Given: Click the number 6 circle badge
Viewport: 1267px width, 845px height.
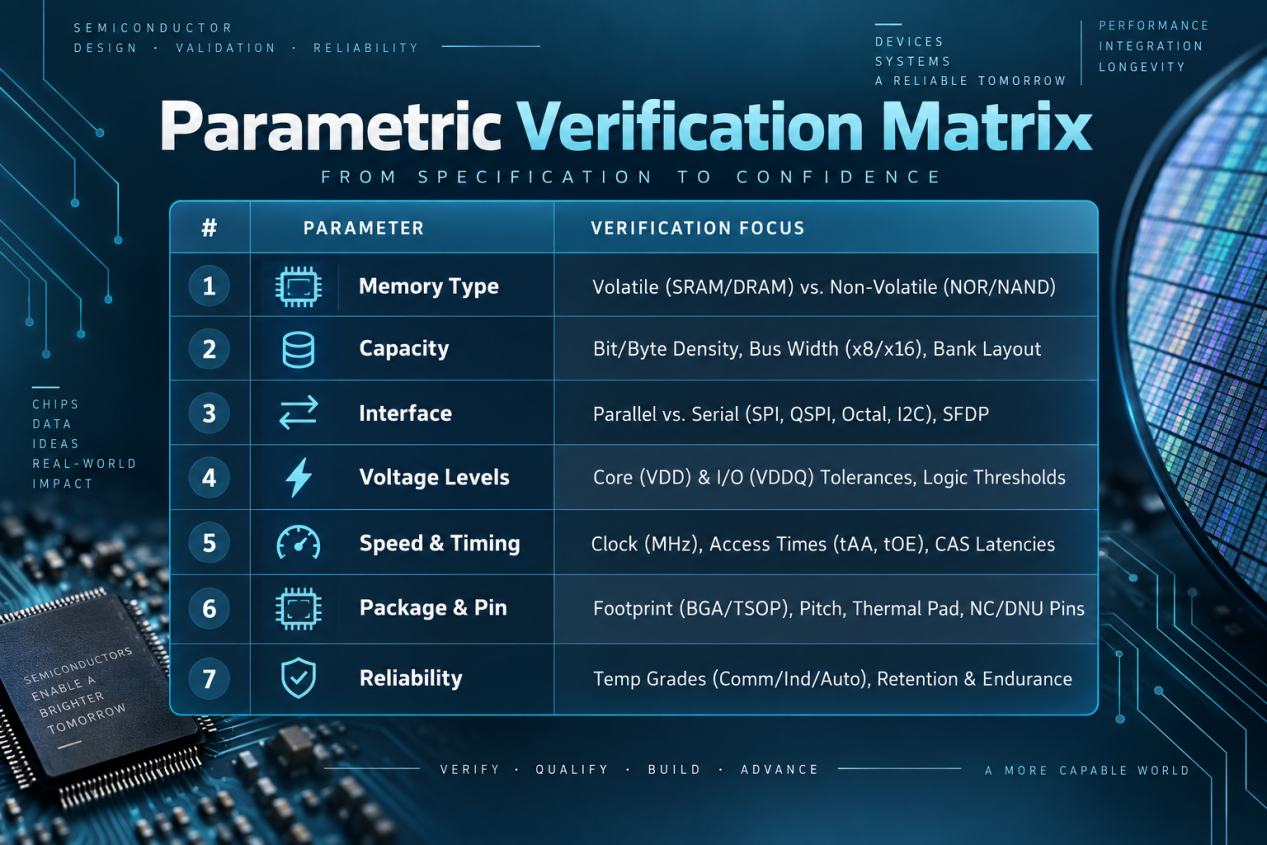Looking at the screenshot, I should point(209,608).
